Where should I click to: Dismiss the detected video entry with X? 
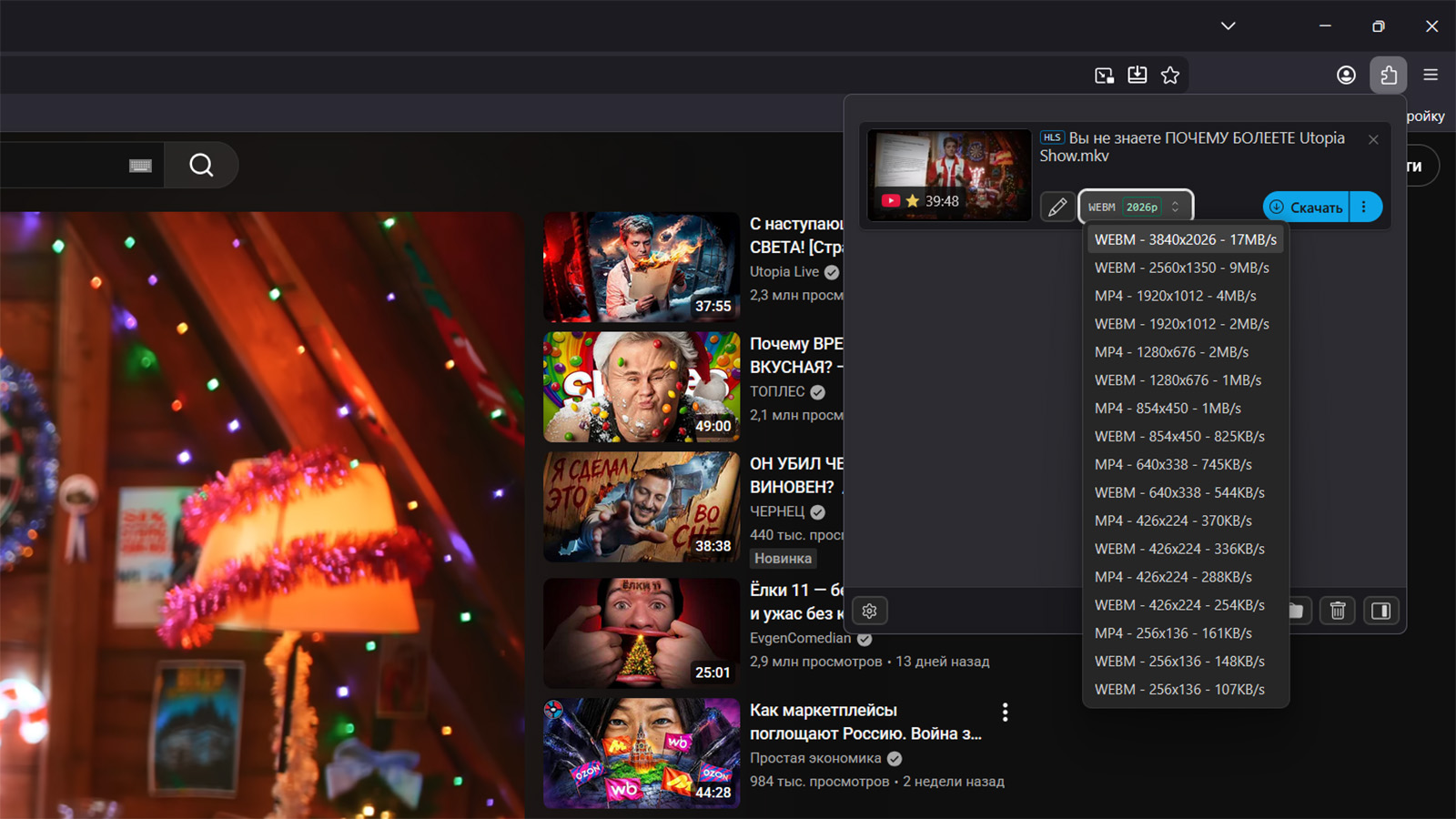pos(1373,139)
